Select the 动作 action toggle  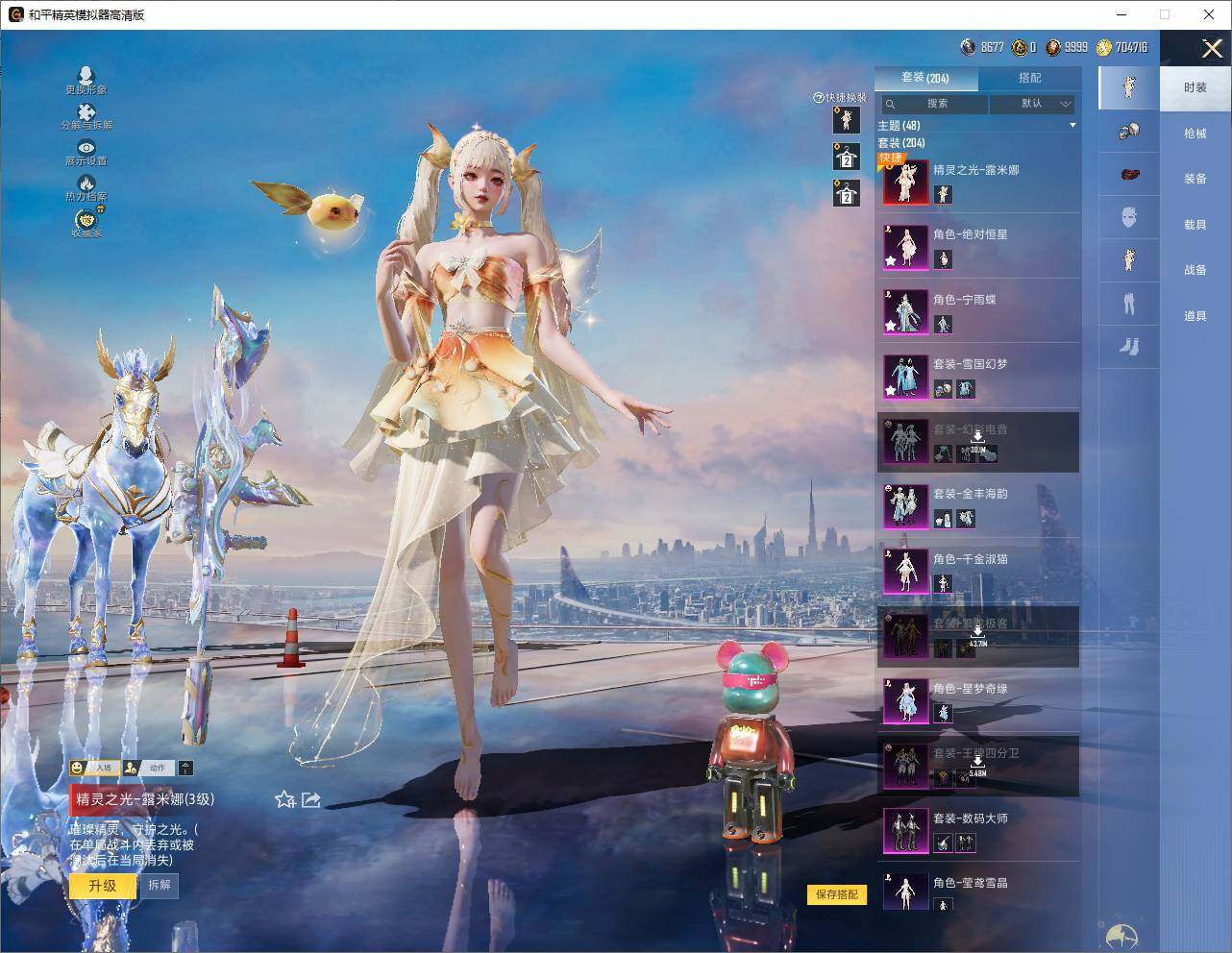point(148,768)
